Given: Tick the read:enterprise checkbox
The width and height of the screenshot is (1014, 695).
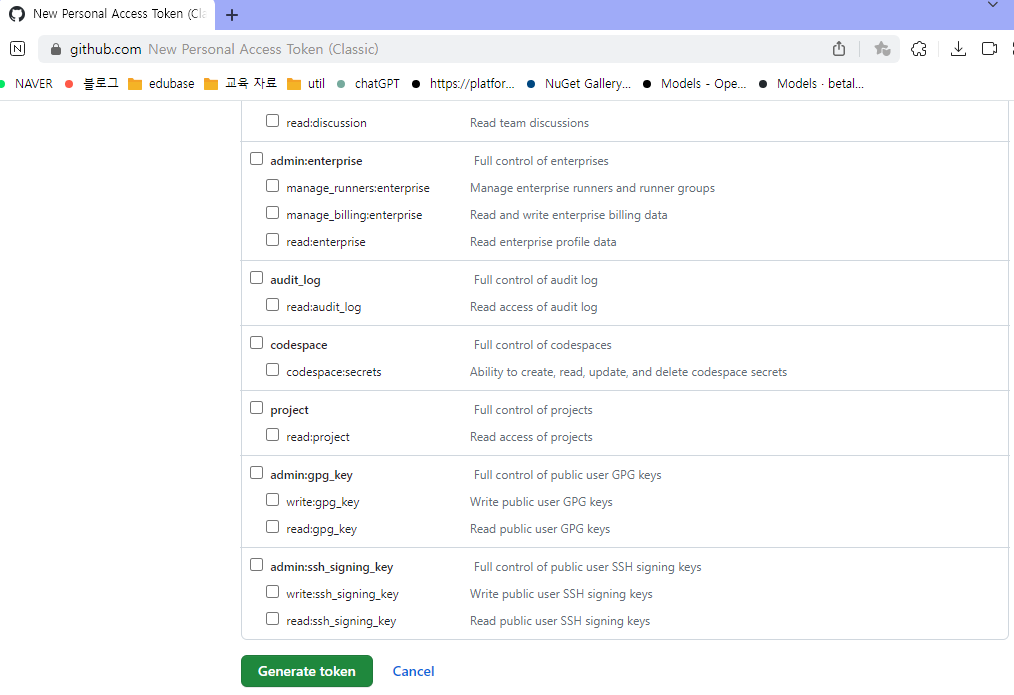Looking at the screenshot, I should (272, 241).
